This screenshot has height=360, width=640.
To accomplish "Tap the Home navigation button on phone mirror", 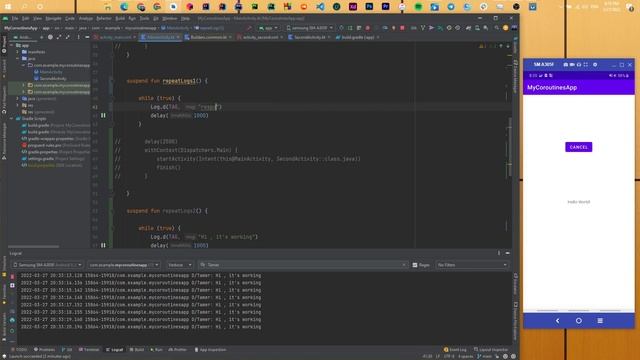I will click(579, 321).
